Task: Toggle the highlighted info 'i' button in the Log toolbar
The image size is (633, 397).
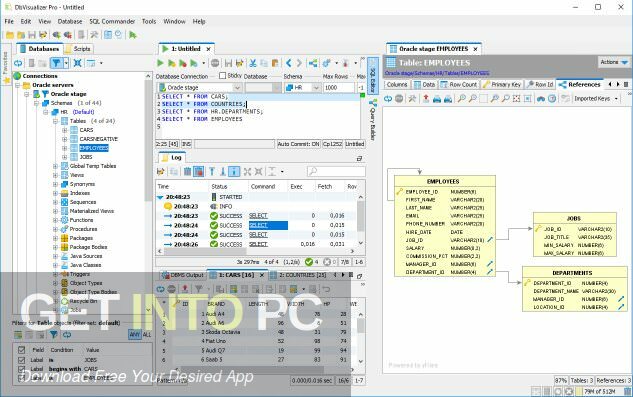Action: click(234, 171)
